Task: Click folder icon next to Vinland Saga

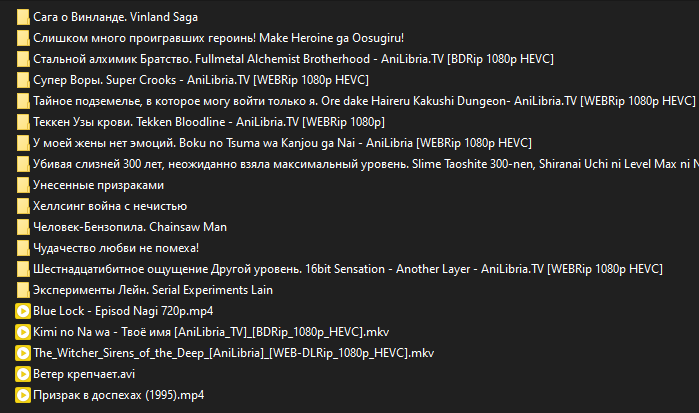Action: click(23, 17)
